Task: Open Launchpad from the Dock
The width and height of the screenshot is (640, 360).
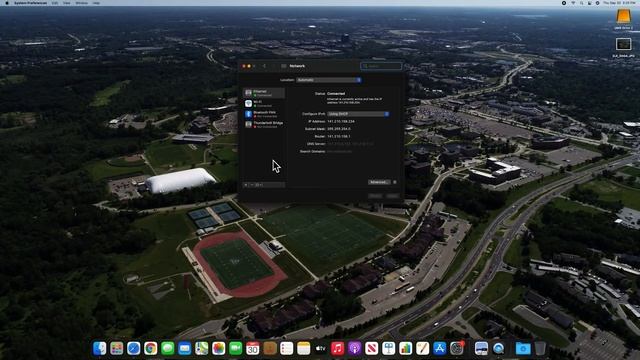Action: pos(117,348)
